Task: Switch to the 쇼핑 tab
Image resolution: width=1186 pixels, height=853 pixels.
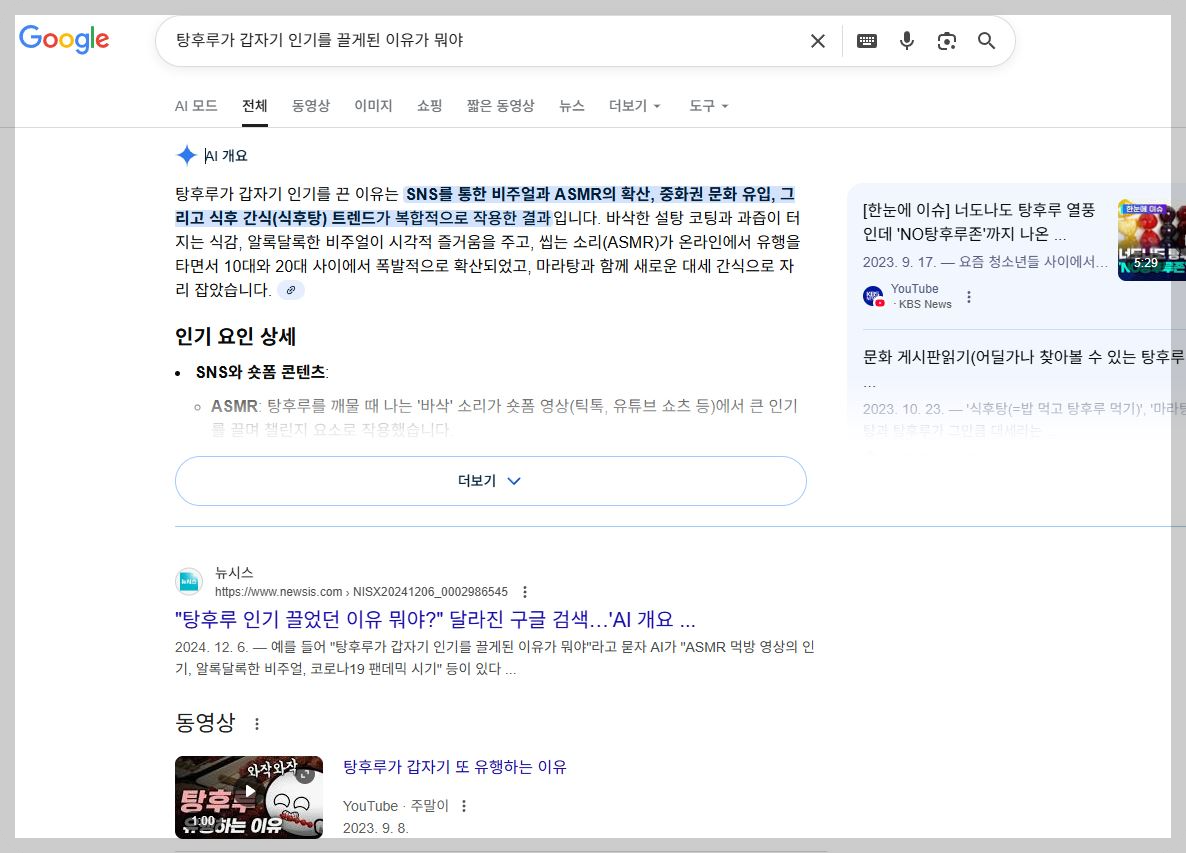Action: 430,106
